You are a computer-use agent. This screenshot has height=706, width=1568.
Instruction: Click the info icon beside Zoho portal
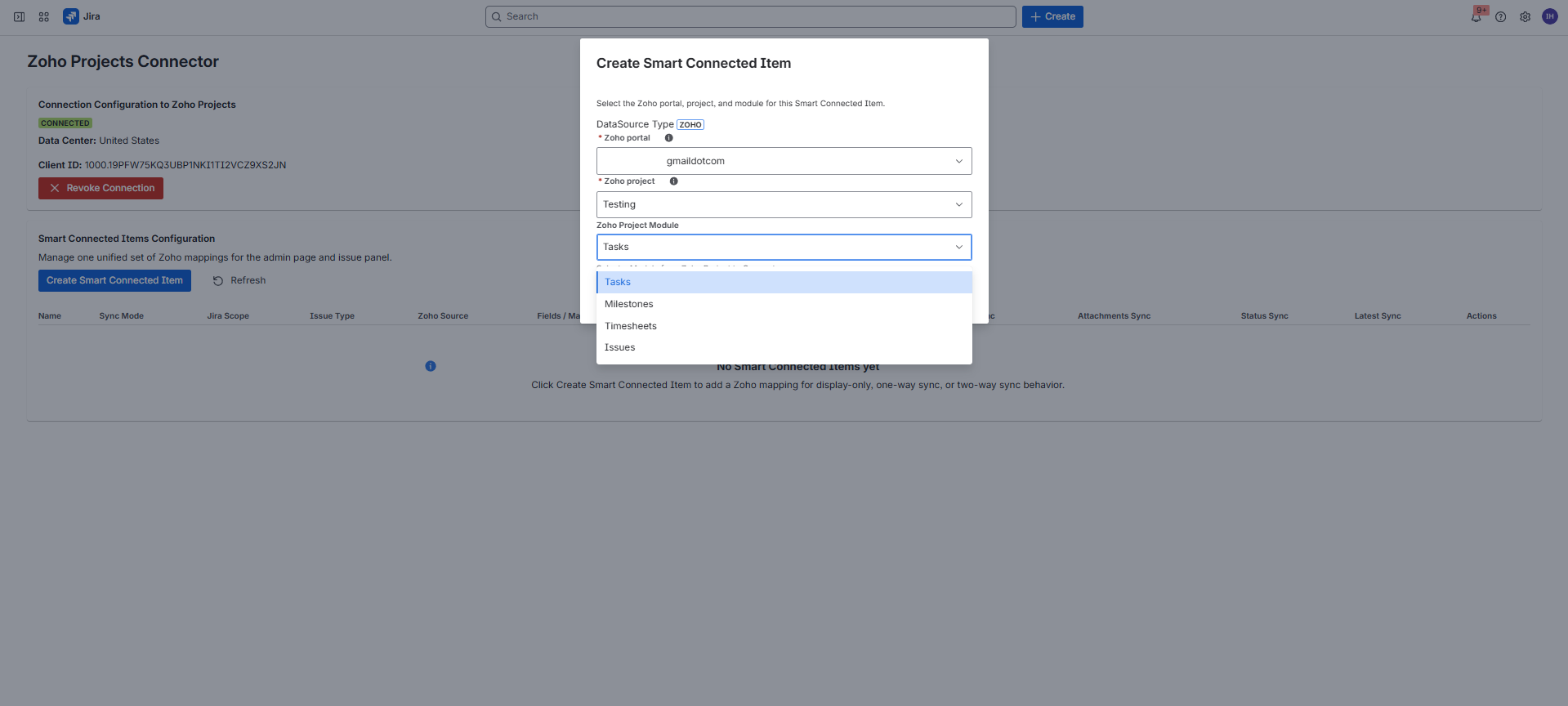point(668,138)
